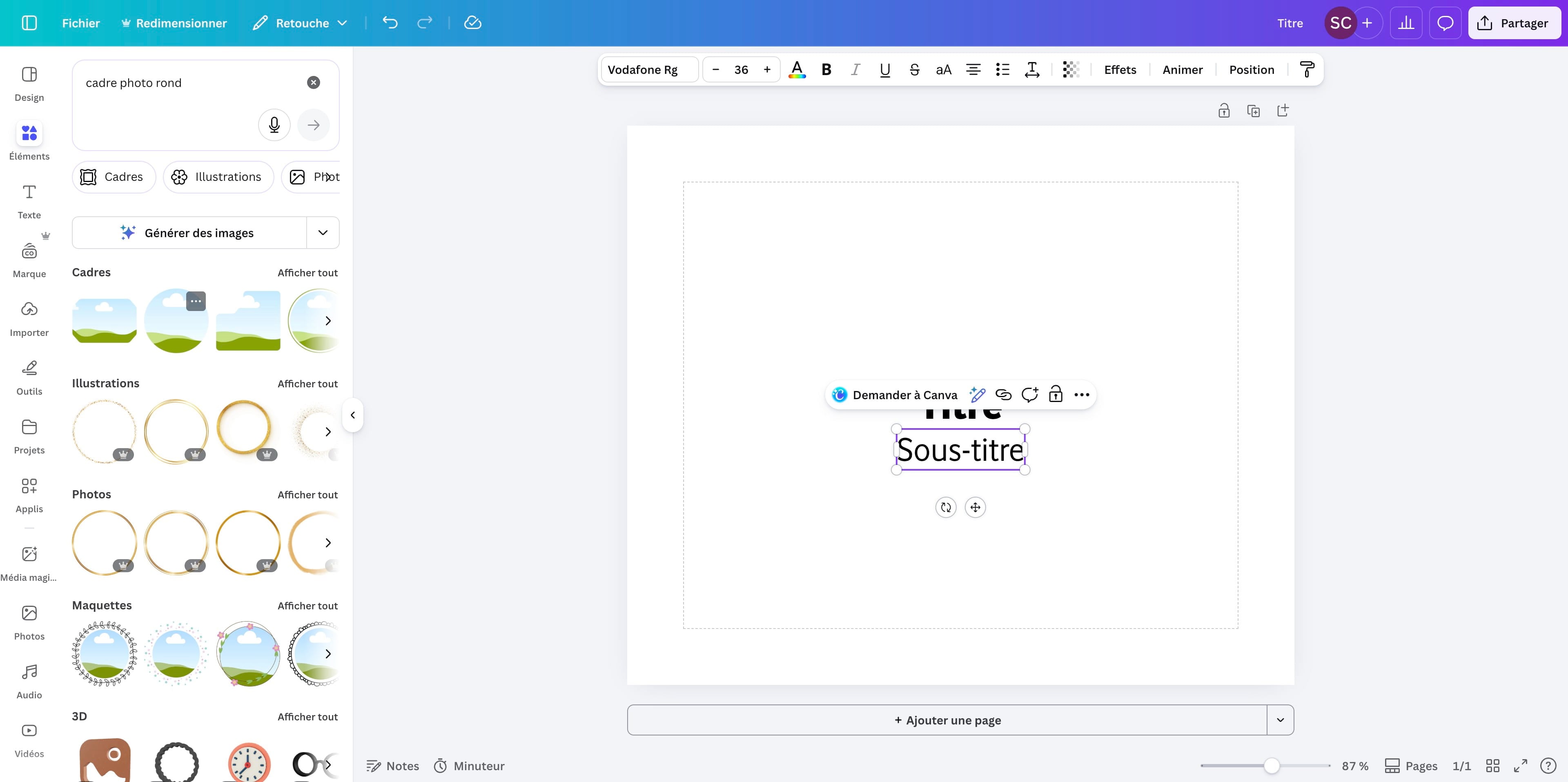Expand the image generation options dropdown
The width and height of the screenshot is (1568, 782).
click(323, 233)
